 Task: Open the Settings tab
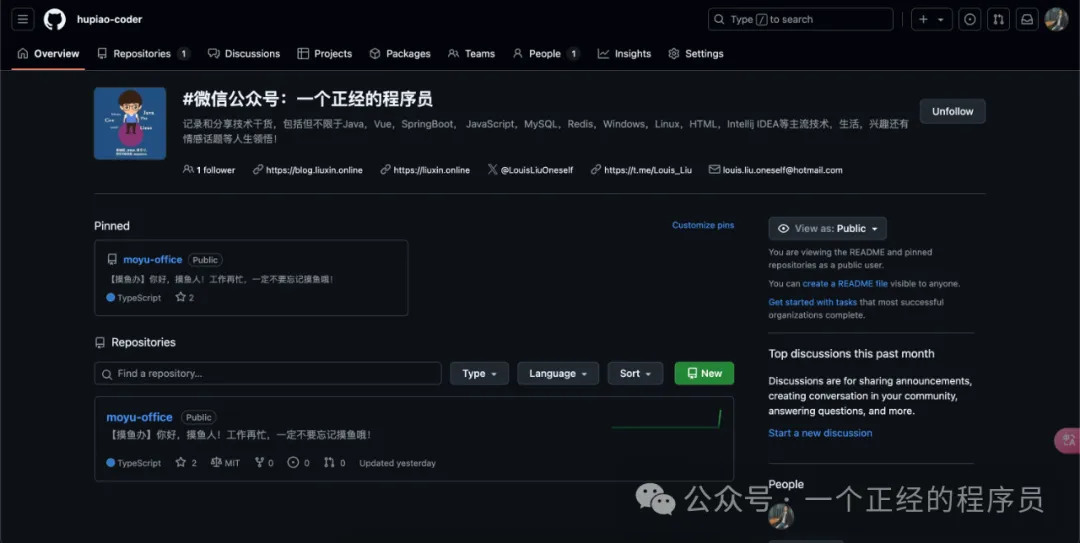point(696,54)
